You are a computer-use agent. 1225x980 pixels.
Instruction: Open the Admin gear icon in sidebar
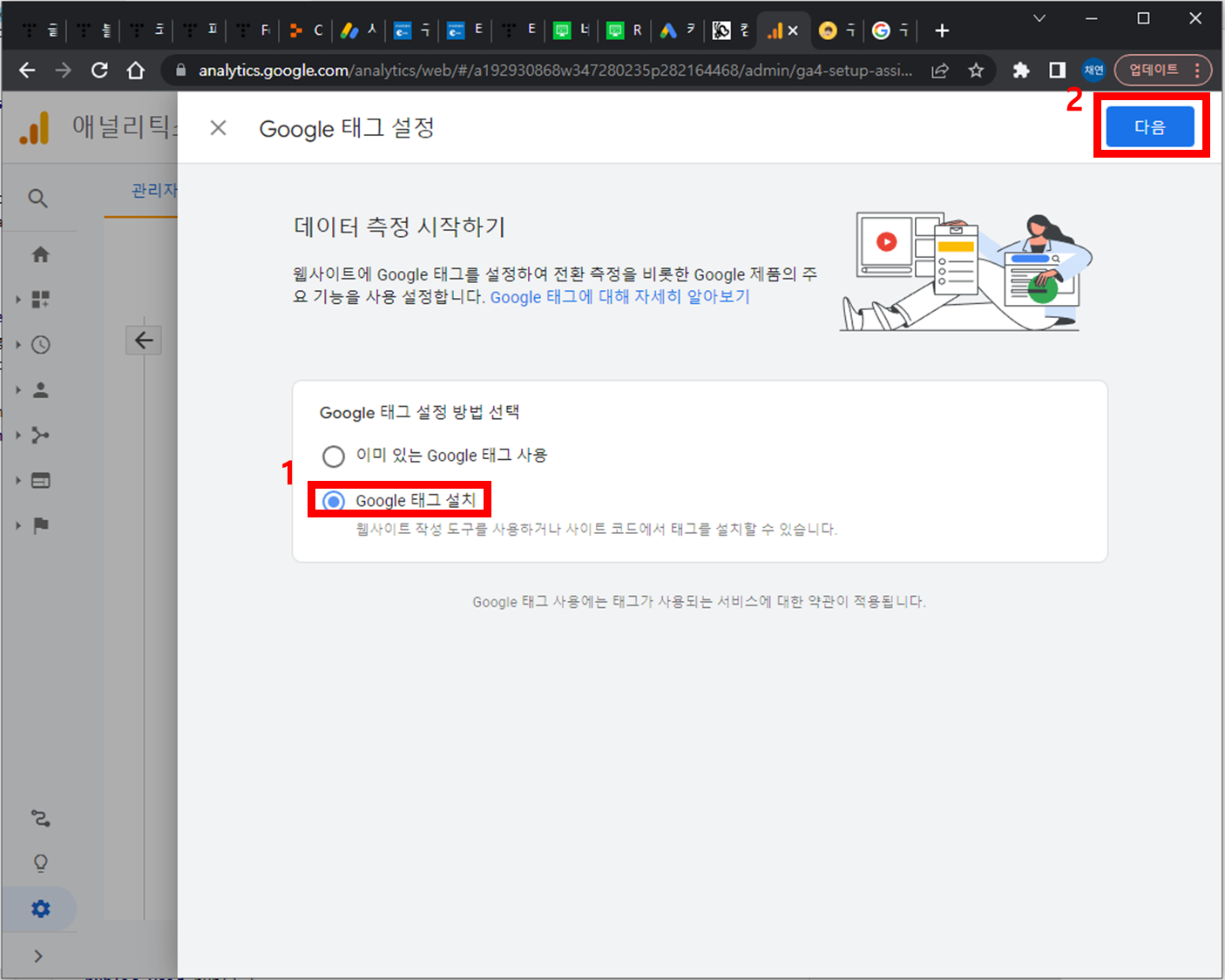(40, 909)
